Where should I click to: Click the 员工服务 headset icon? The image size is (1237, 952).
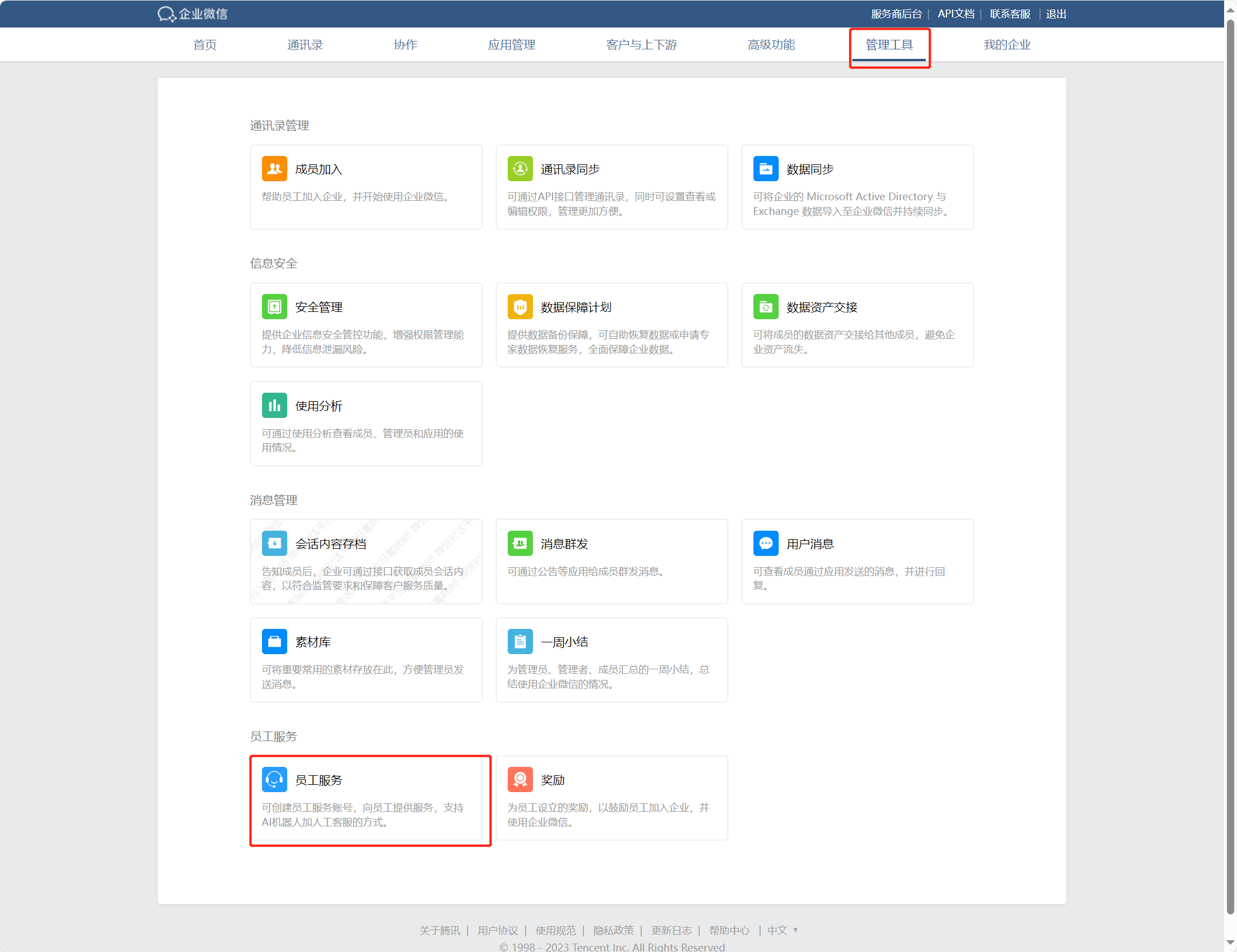click(274, 780)
